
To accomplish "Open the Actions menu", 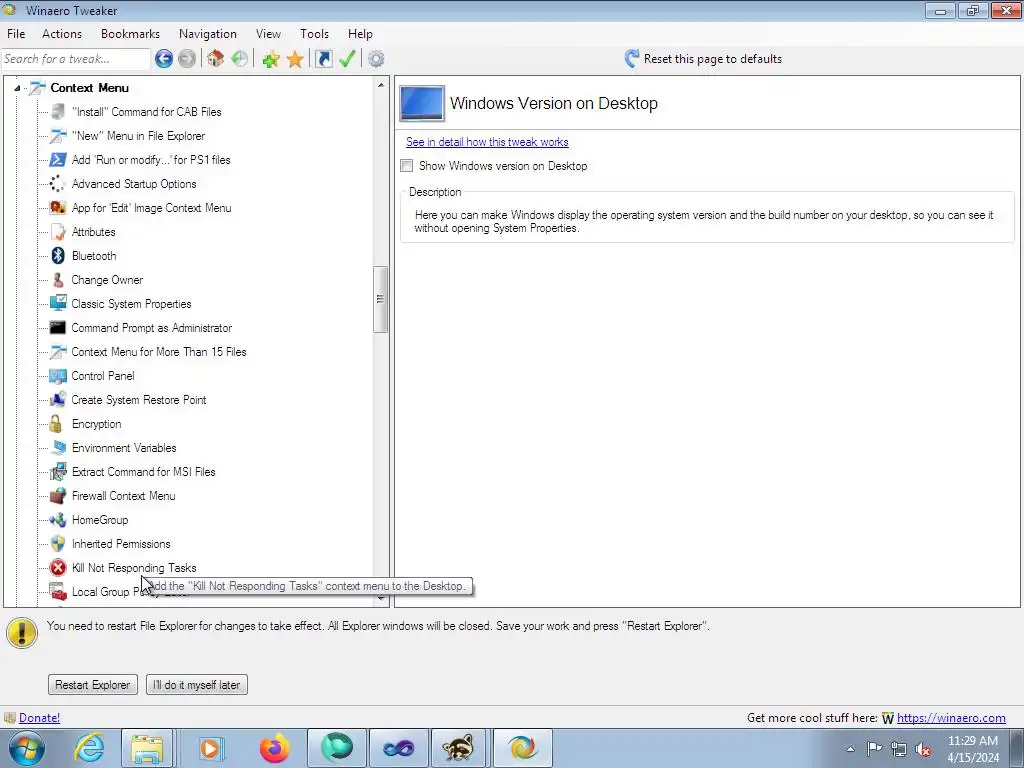I will (x=62, y=34).
